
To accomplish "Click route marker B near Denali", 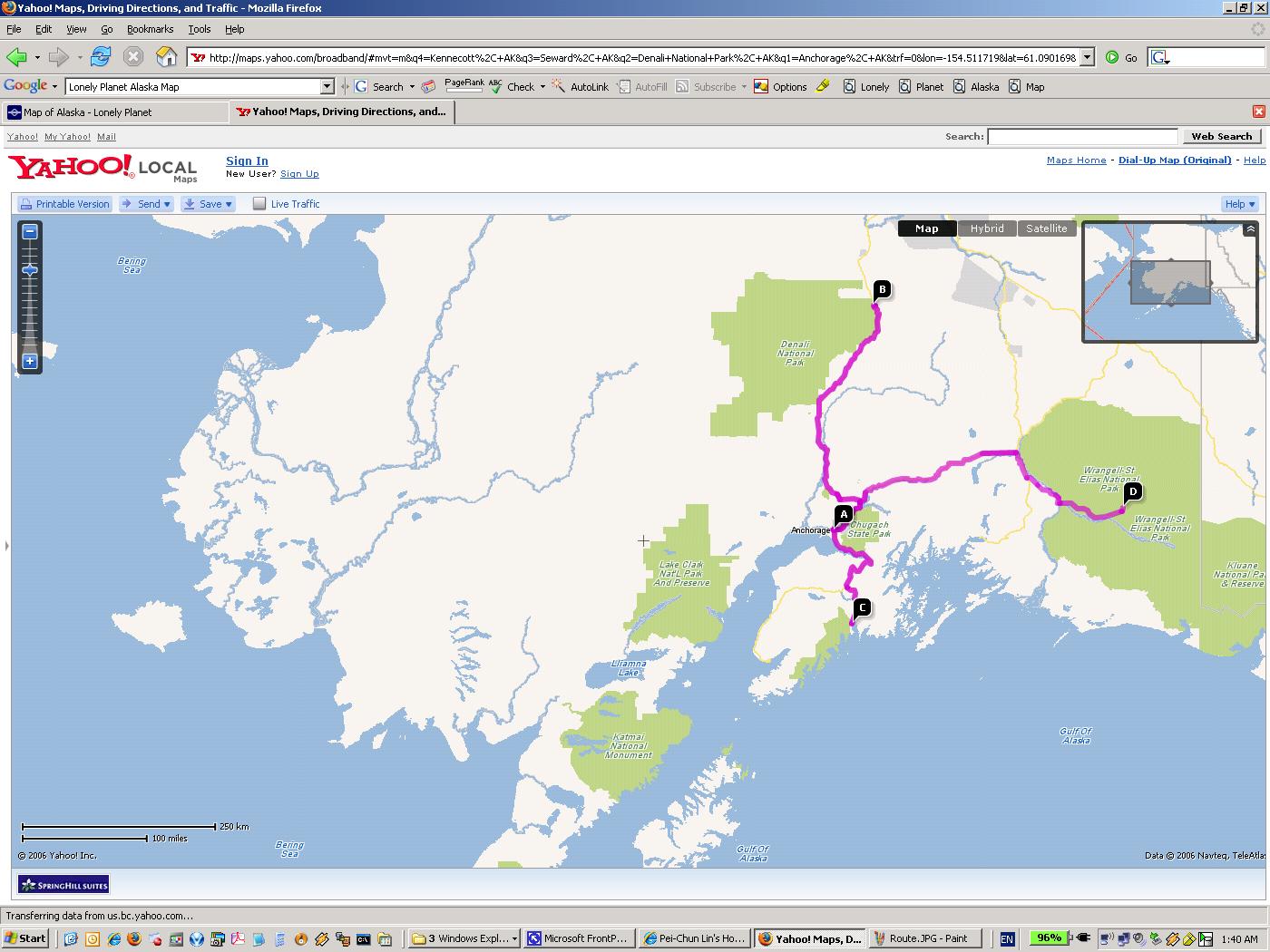I will 881,290.
